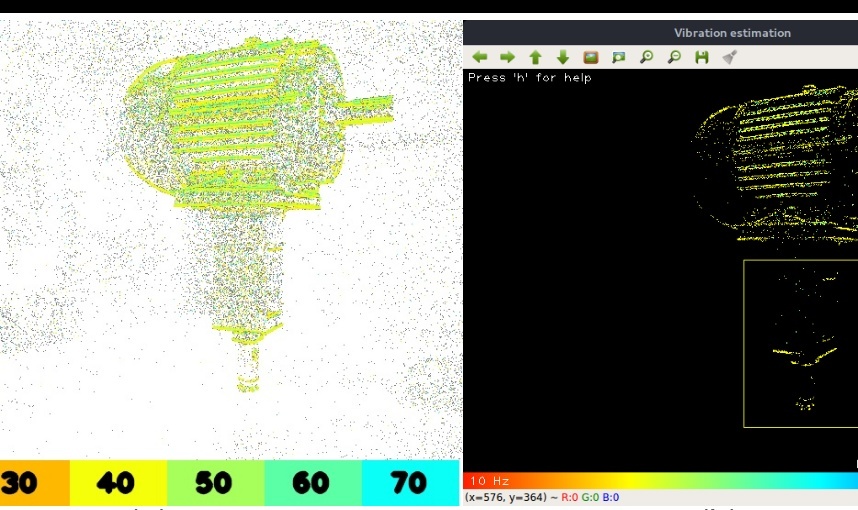This screenshot has width=858, height=510.
Task: Click the B:0 blue value in status bar
Action: point(611,497)
